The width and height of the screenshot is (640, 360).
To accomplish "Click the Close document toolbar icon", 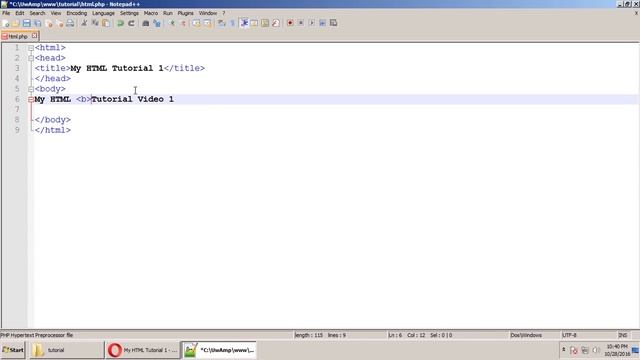I will pos(49,23).
